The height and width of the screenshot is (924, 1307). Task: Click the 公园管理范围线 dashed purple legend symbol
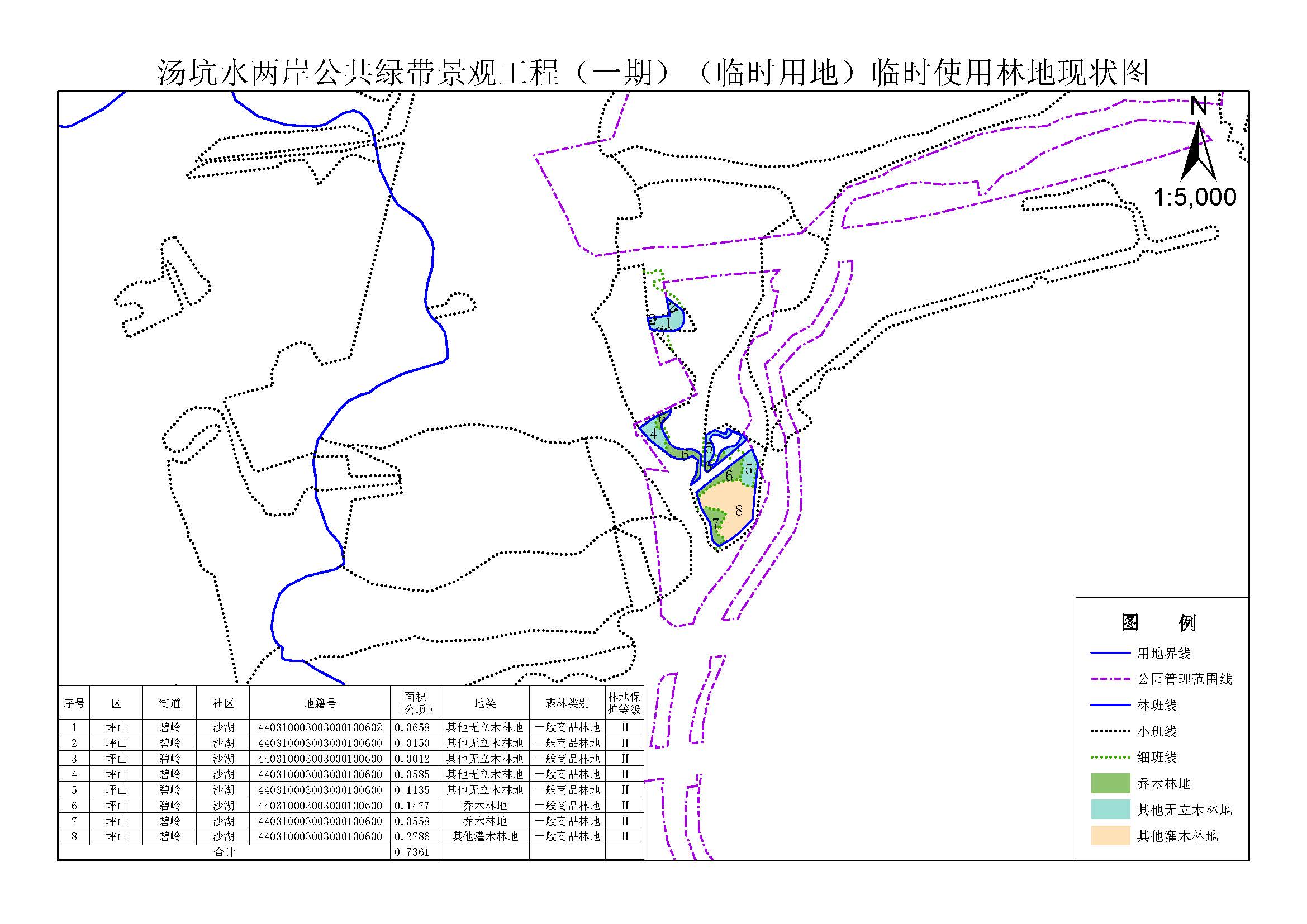coord(1110,679)
